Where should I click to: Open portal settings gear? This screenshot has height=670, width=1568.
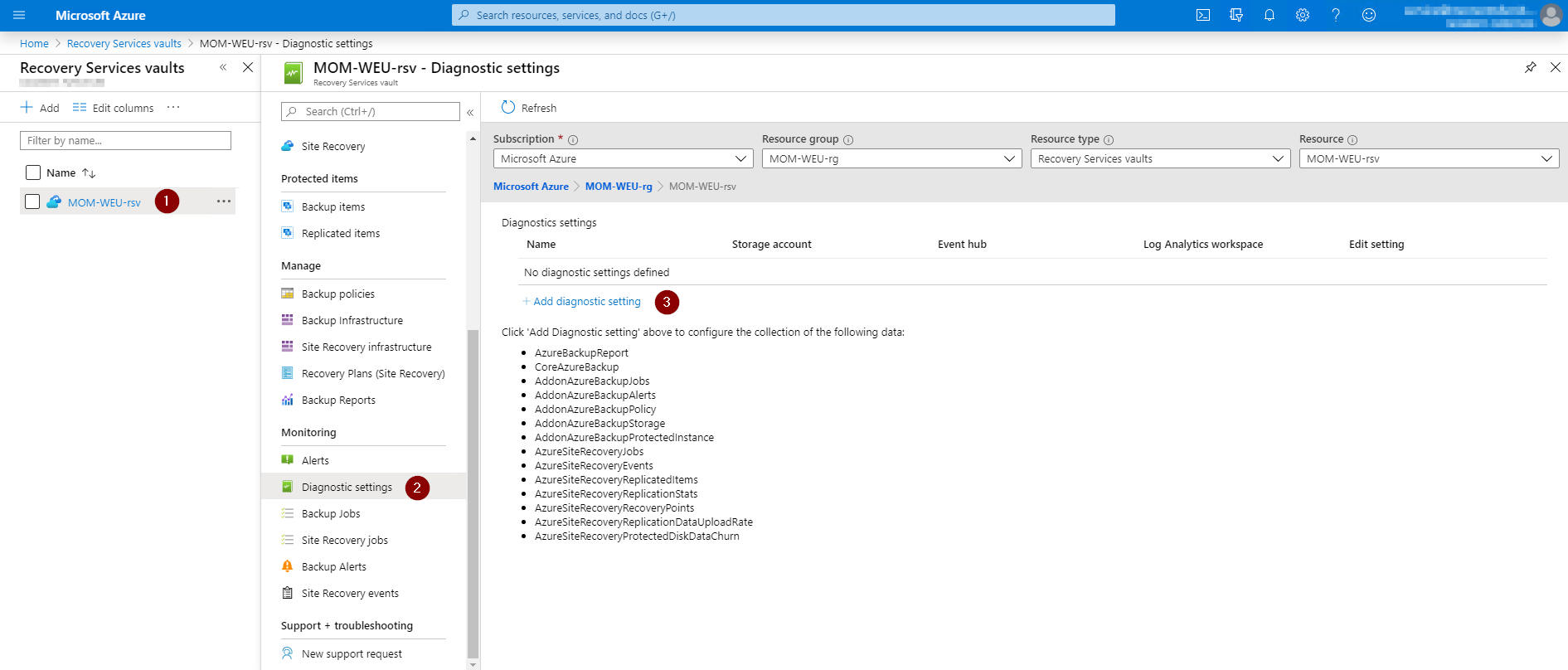1303,15
